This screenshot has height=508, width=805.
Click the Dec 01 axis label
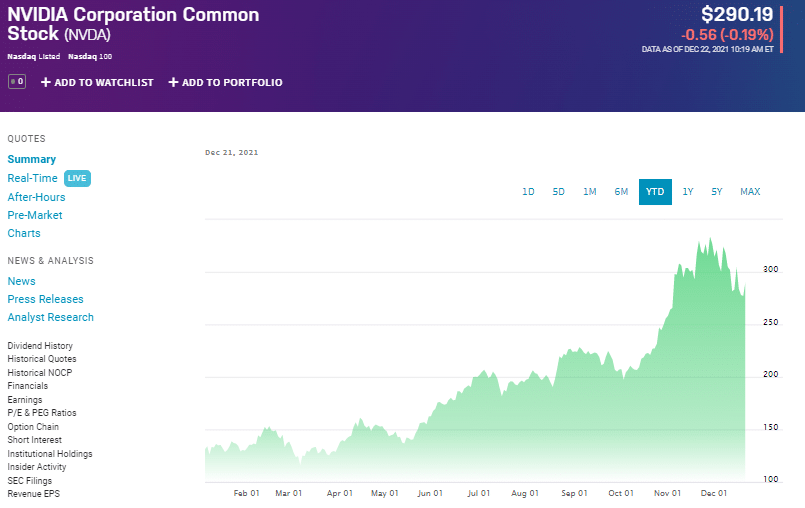click(x=714, y=493)
